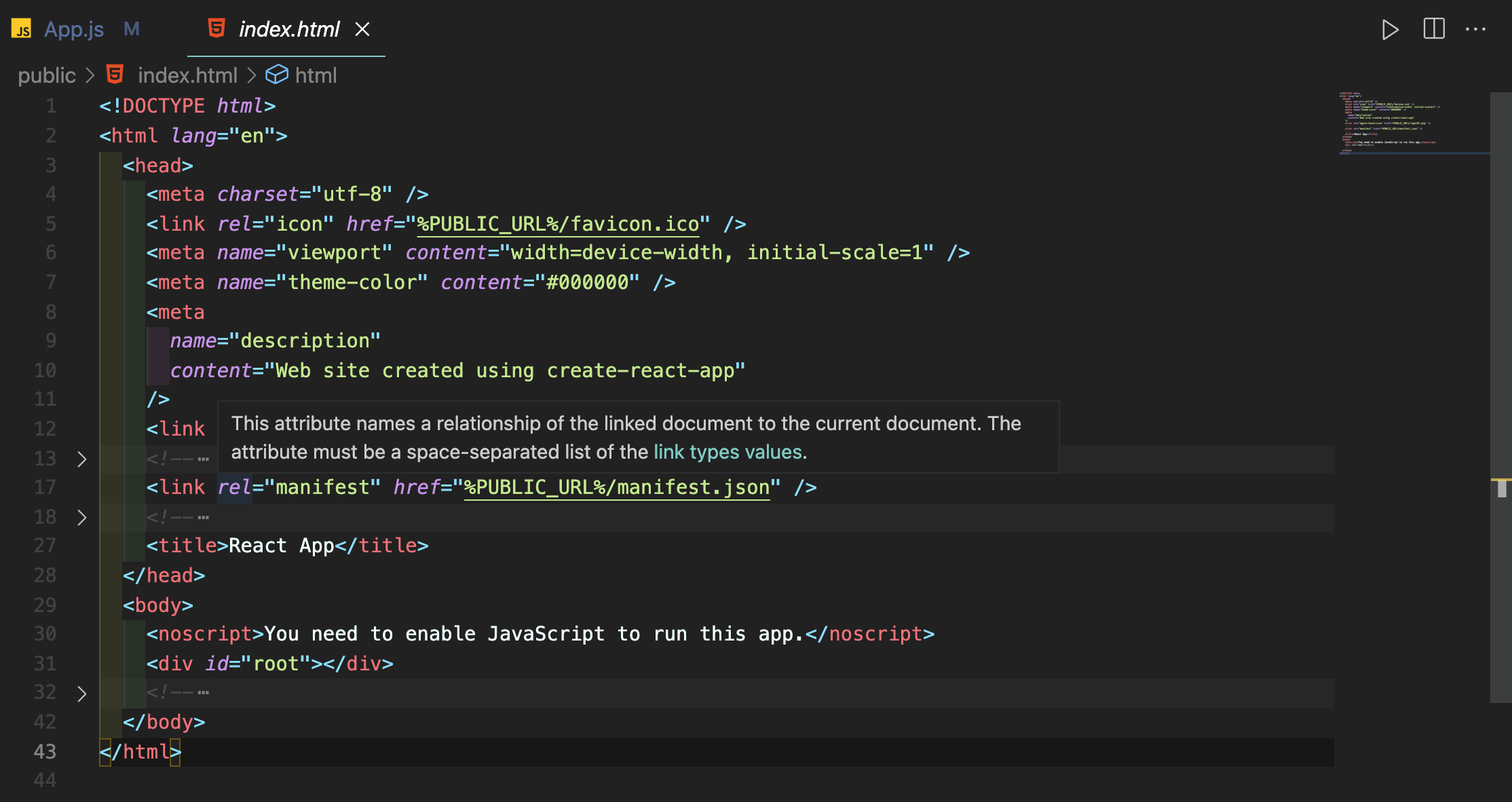Open the More Actions ellipsis menu

coord(1475,29)
